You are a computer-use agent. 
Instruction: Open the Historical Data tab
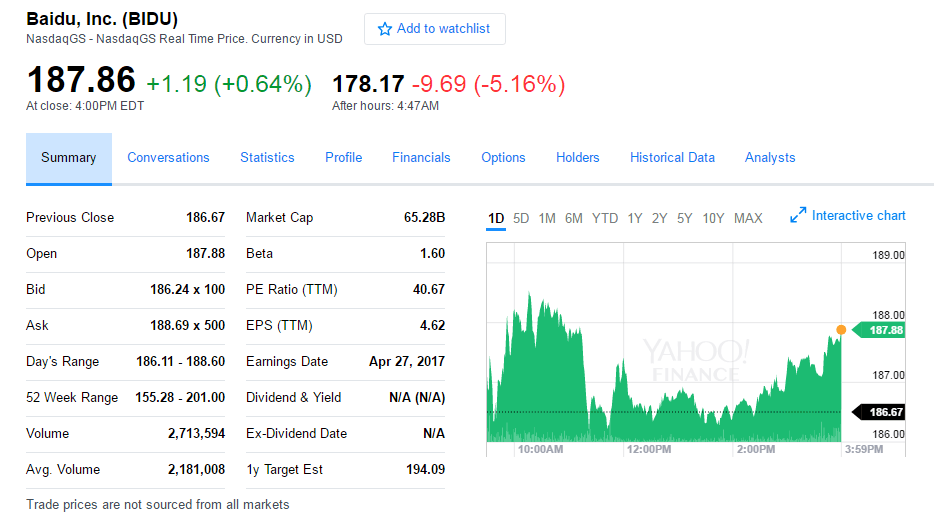pos(672,157)
